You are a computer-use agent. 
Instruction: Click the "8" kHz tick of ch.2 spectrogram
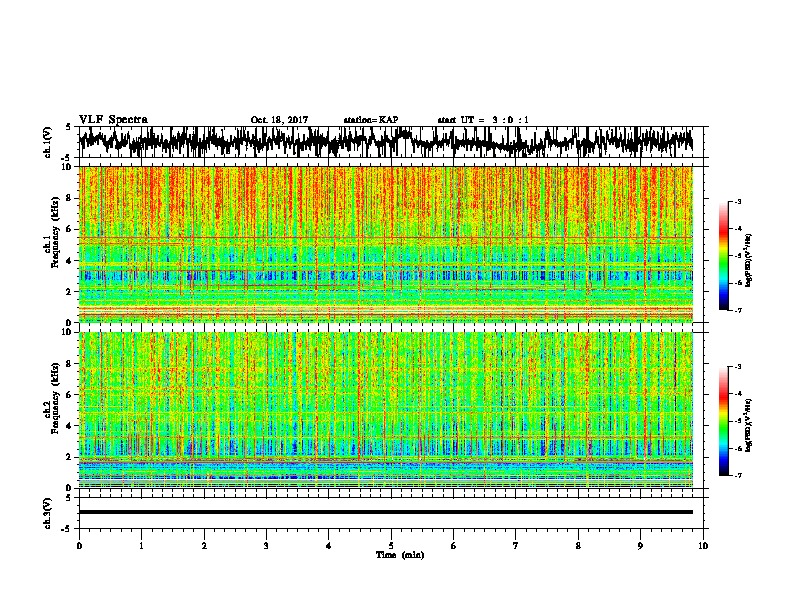point(69,364)
